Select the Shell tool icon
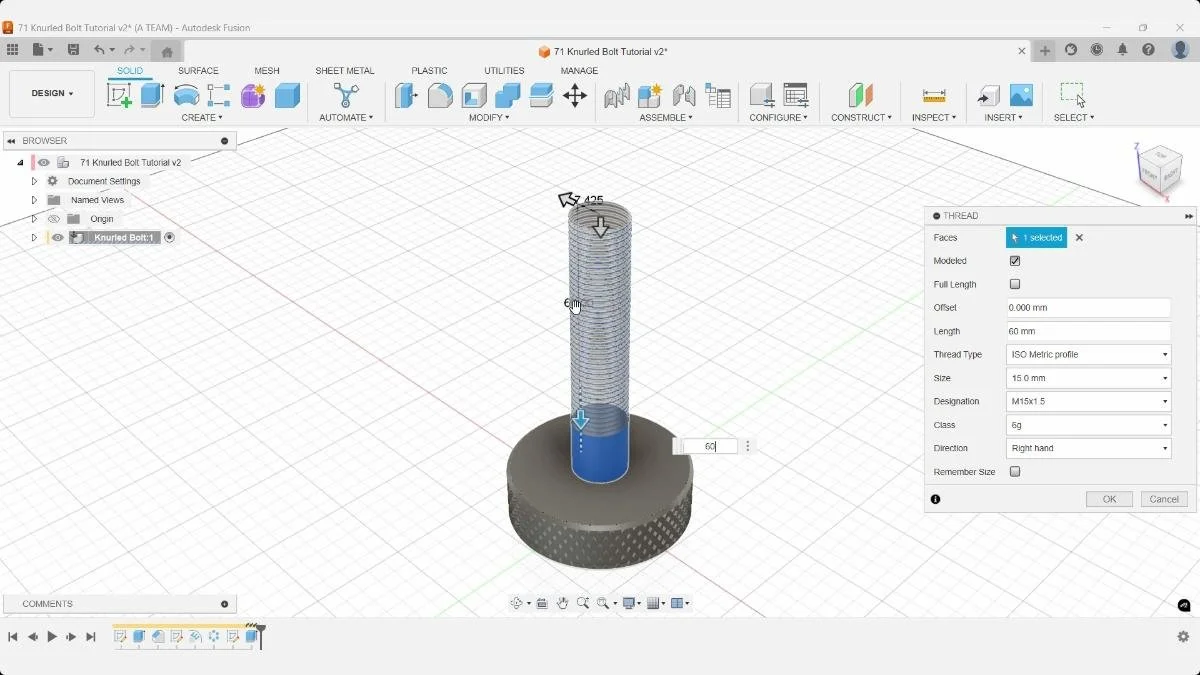 coord(474,95)
